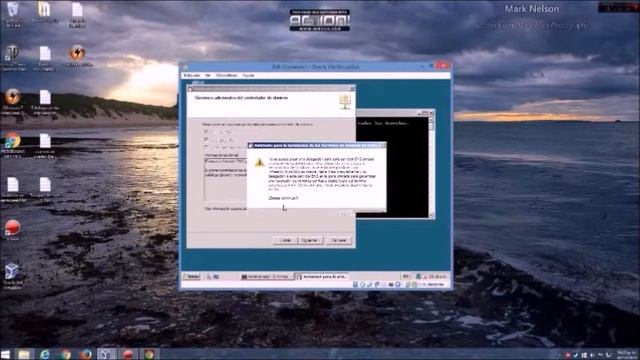Open the Dispositivos menu in VirtualBox
The image size is (640, 360).
(227, 76)
